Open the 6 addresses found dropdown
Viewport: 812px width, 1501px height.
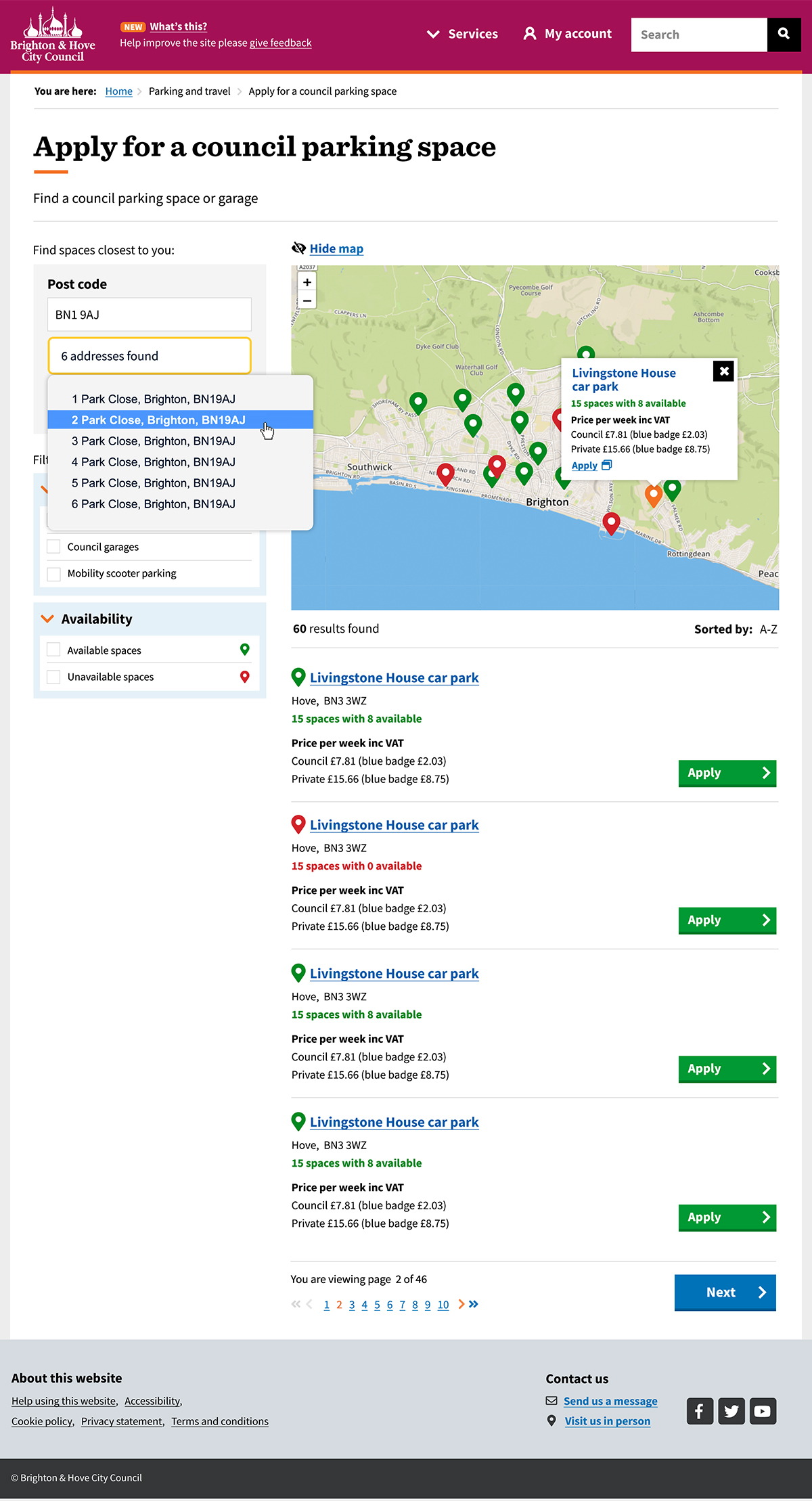(x=150, y=356)
